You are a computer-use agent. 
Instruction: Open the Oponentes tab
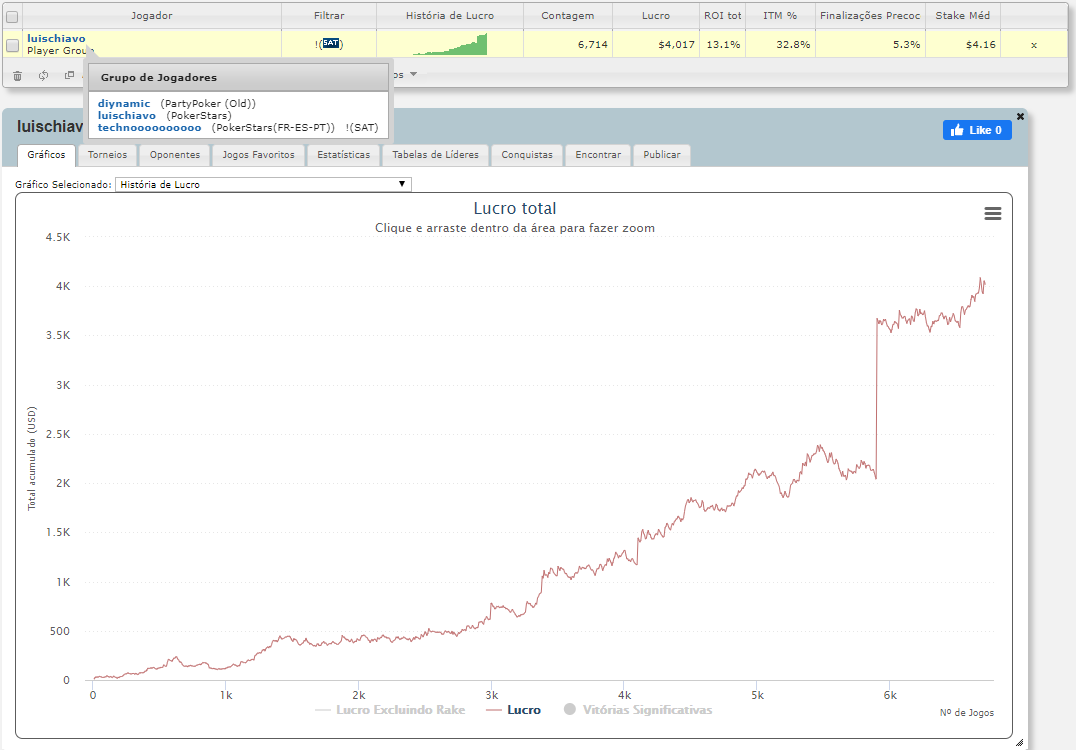tap(175, 155)
